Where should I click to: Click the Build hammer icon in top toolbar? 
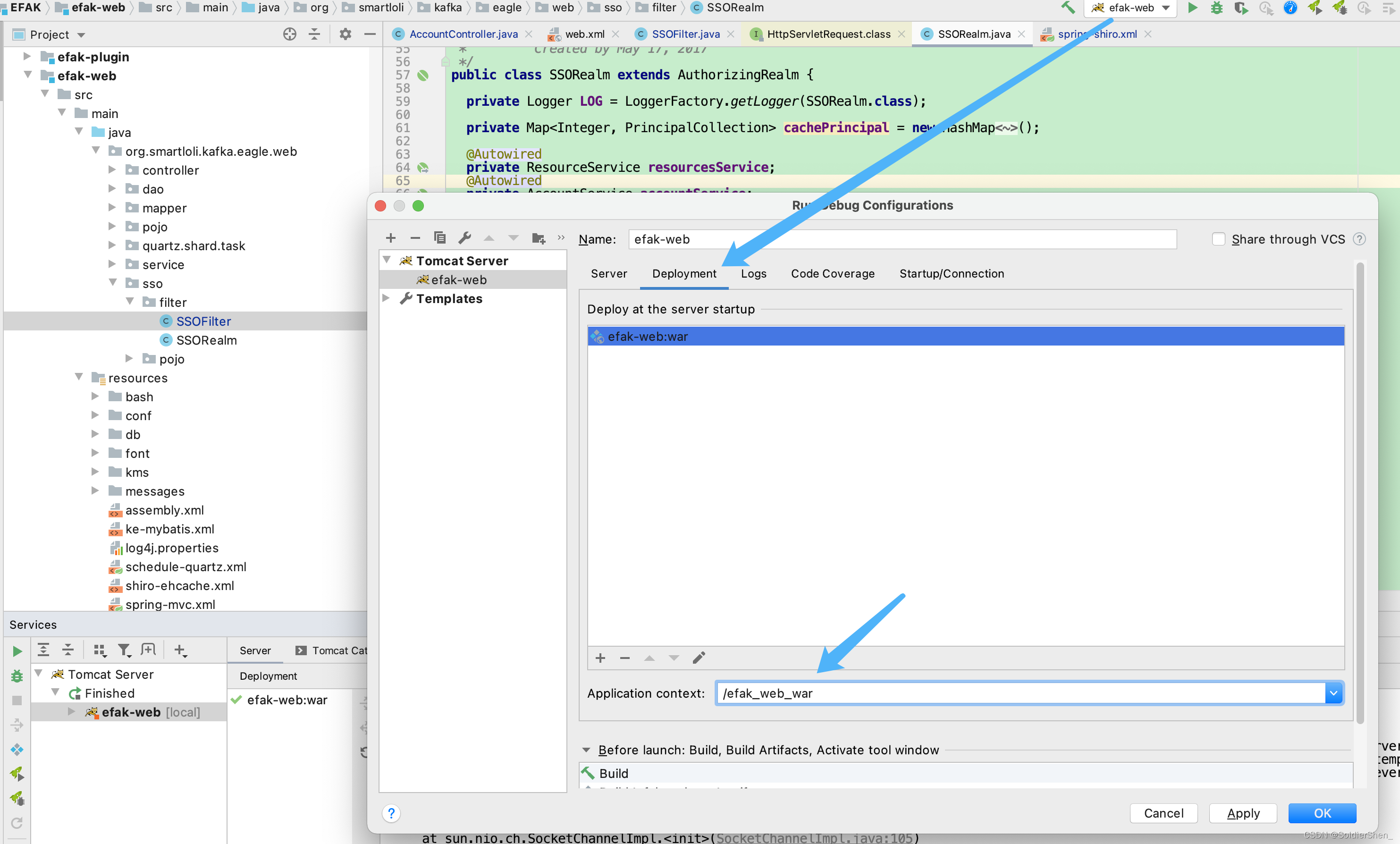pos(1068,8)
